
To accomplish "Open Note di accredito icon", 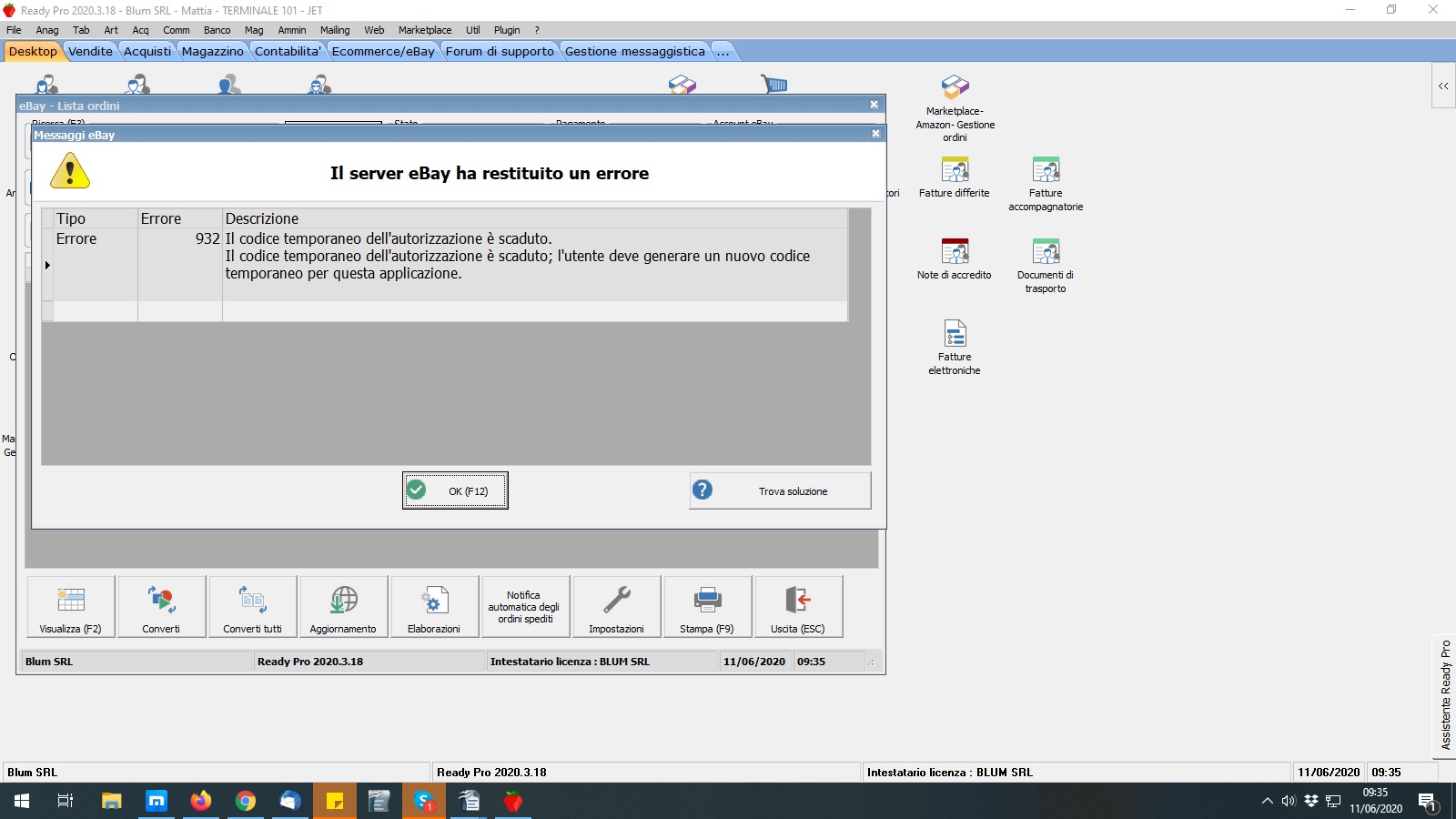I will 955,258.
